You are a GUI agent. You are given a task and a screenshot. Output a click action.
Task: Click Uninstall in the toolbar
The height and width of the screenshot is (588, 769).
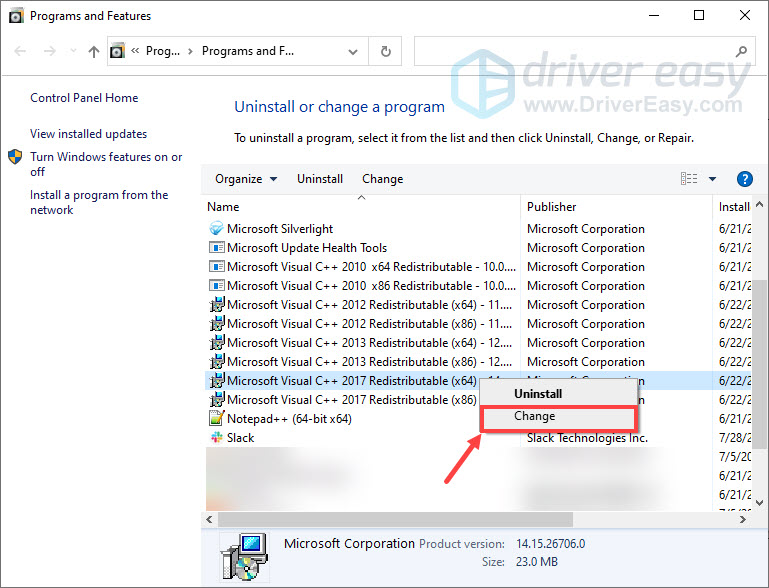[320, 179]
